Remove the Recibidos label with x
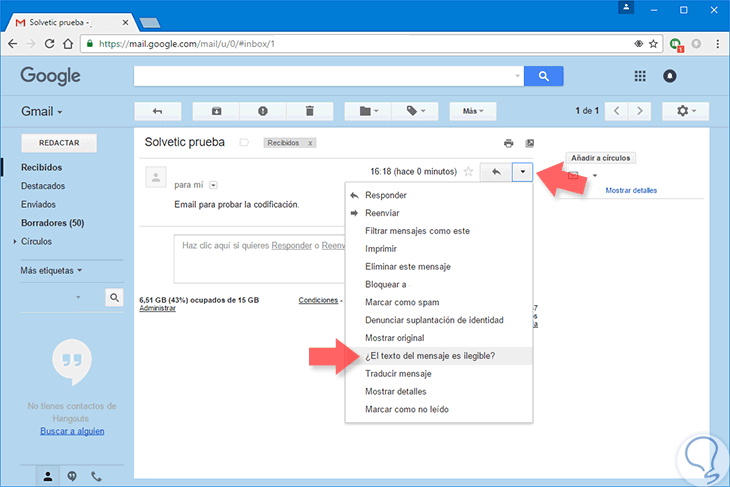The width and height of the screenshot is (730, 487). (310, 143)
